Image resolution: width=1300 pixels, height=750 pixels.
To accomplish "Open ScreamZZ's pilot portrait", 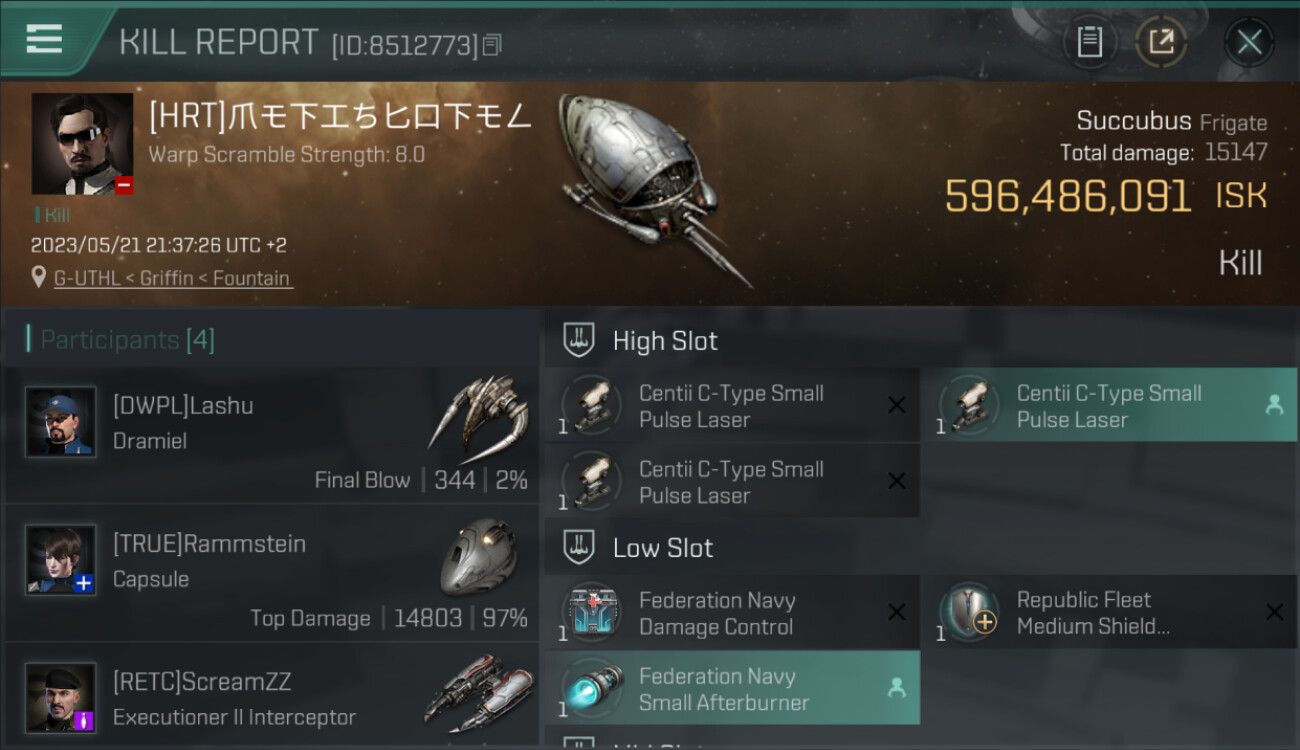I will (x=60, y=698).
